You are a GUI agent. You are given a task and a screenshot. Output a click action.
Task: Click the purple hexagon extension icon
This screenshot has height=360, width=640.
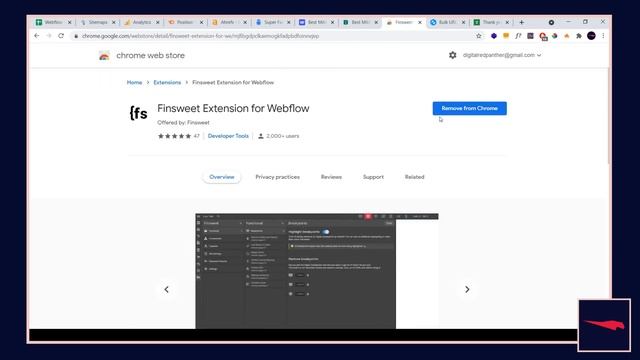[493, 36]
